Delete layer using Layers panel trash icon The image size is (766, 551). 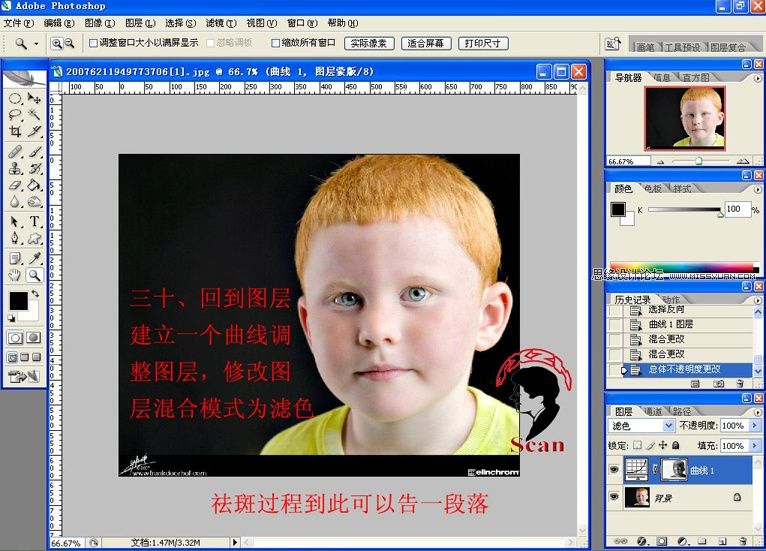pyautogui.click(x=743, y=541)
